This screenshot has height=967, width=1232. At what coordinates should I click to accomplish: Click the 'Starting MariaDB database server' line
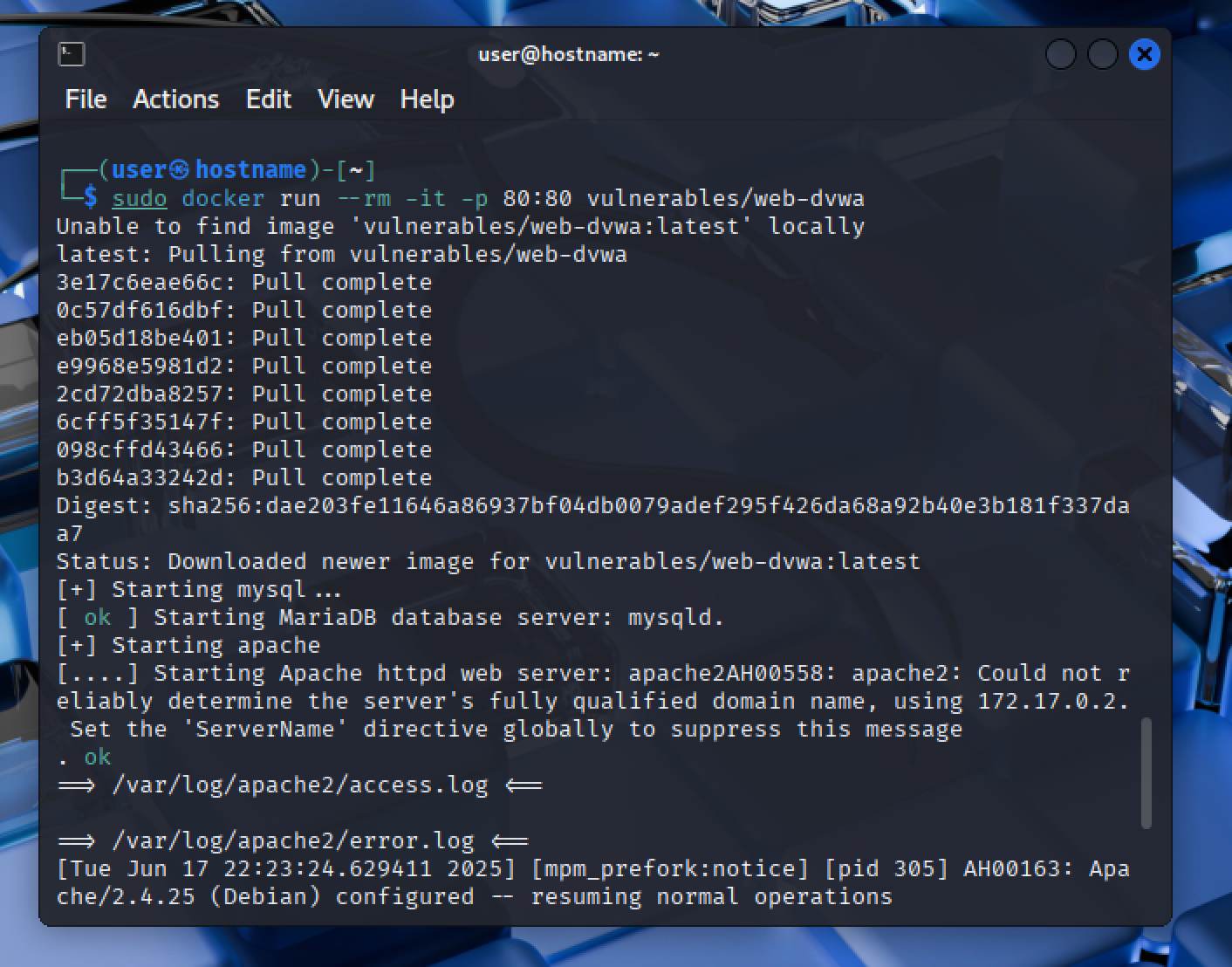click(x=391, y=617)
